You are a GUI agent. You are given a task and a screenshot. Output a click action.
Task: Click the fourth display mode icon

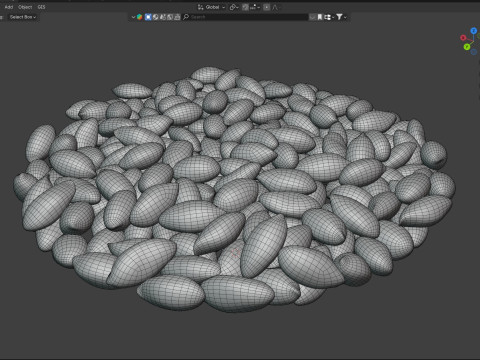[x=170, y=17]
